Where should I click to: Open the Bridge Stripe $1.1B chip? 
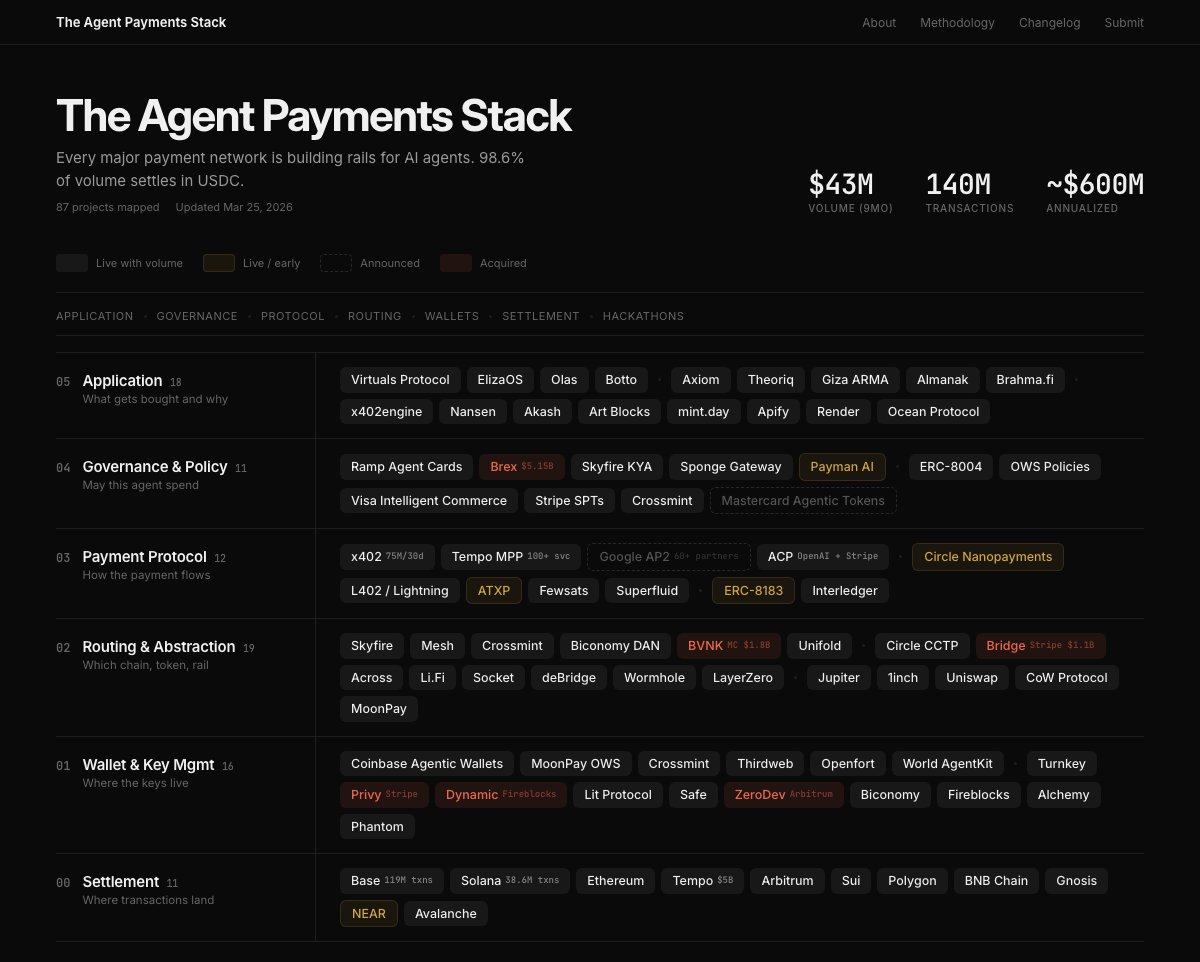(1040, 646)
